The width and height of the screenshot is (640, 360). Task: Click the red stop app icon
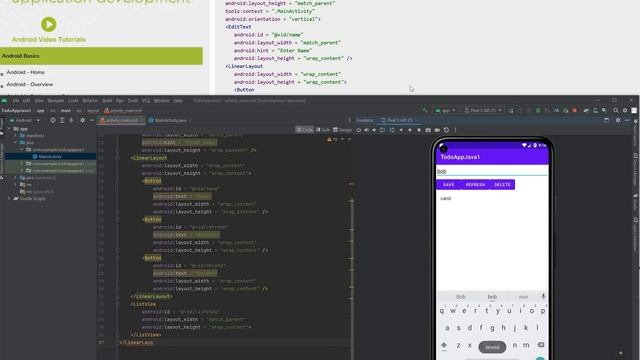click(575, 110)
